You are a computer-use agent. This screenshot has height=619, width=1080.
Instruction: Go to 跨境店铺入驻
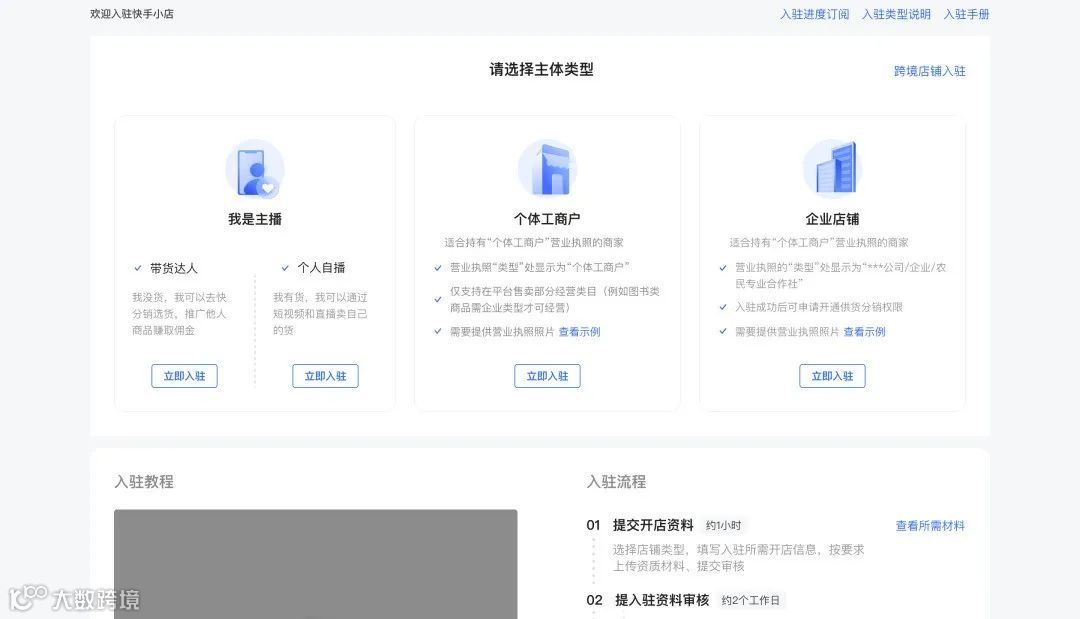coord(929,71)
